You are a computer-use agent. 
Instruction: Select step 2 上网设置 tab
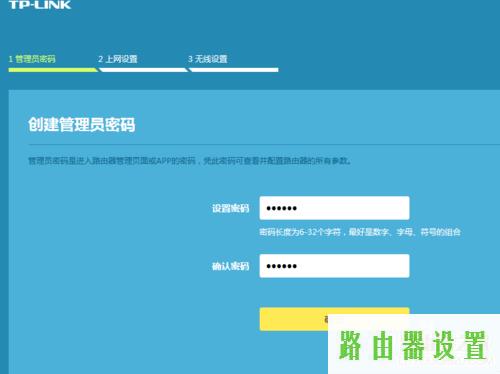(118, 59)
